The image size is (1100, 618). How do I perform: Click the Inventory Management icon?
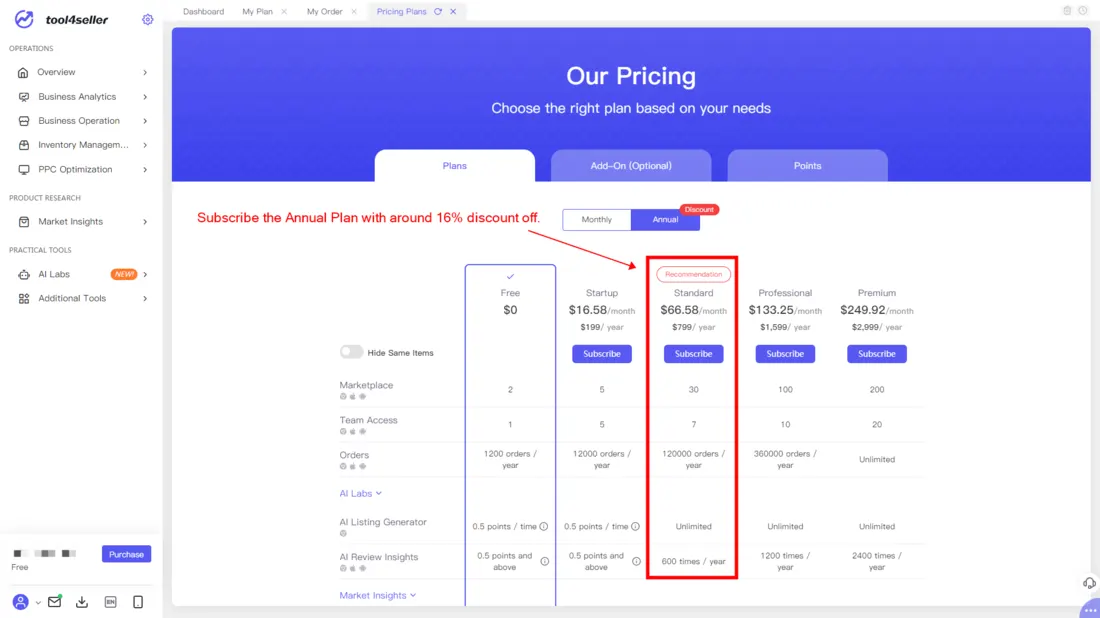[22, 145]
